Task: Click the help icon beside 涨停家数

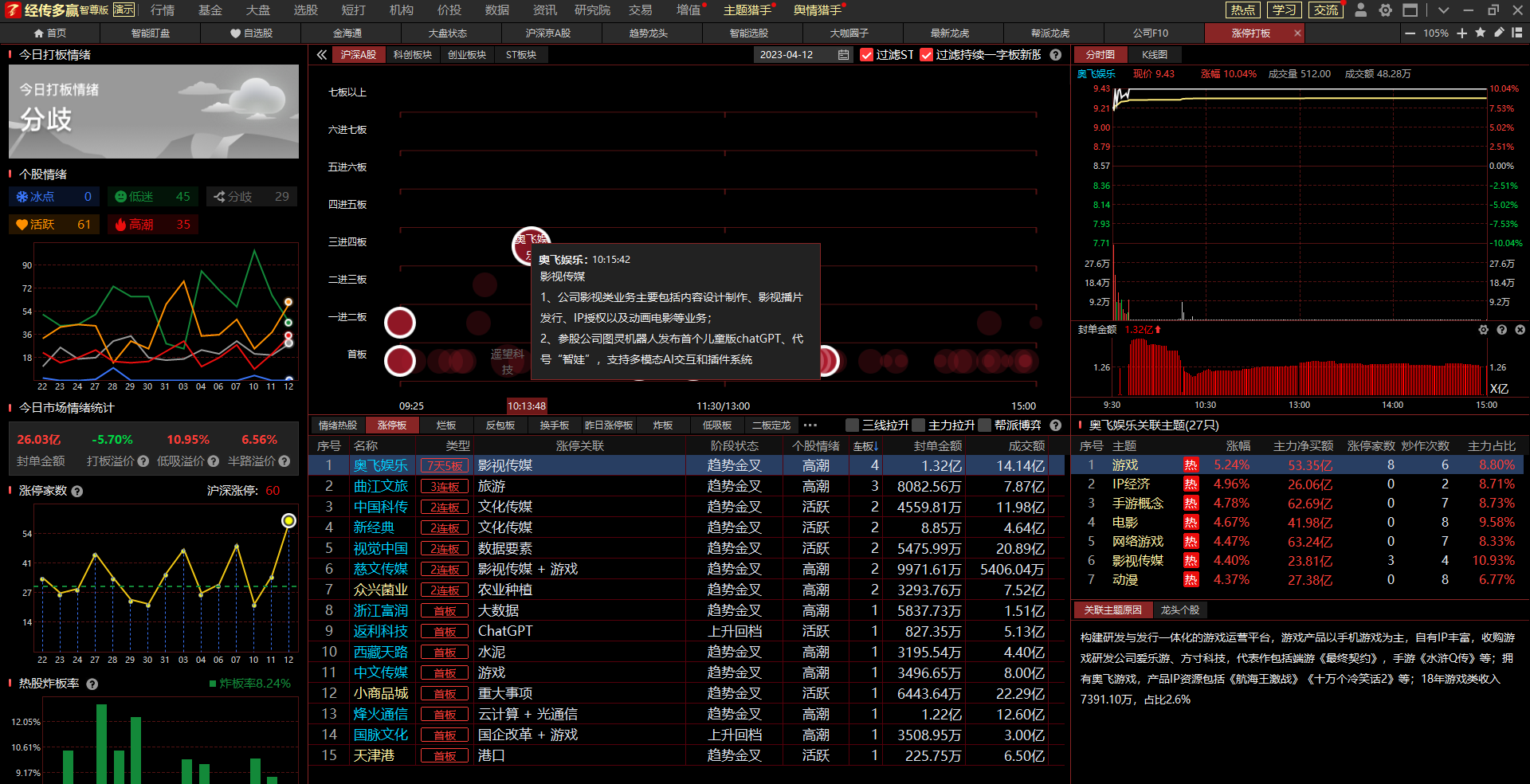Action: click(77, 491)
